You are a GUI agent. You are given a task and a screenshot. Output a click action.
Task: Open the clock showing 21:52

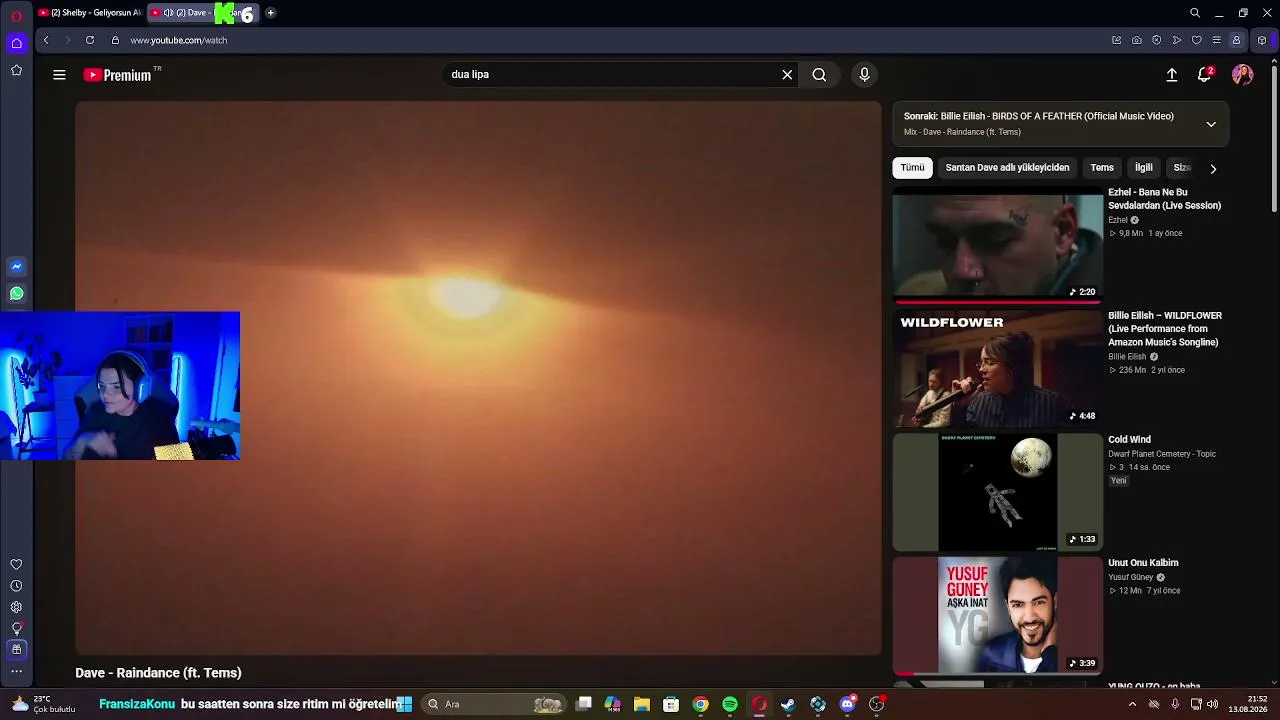[1249, 704]
